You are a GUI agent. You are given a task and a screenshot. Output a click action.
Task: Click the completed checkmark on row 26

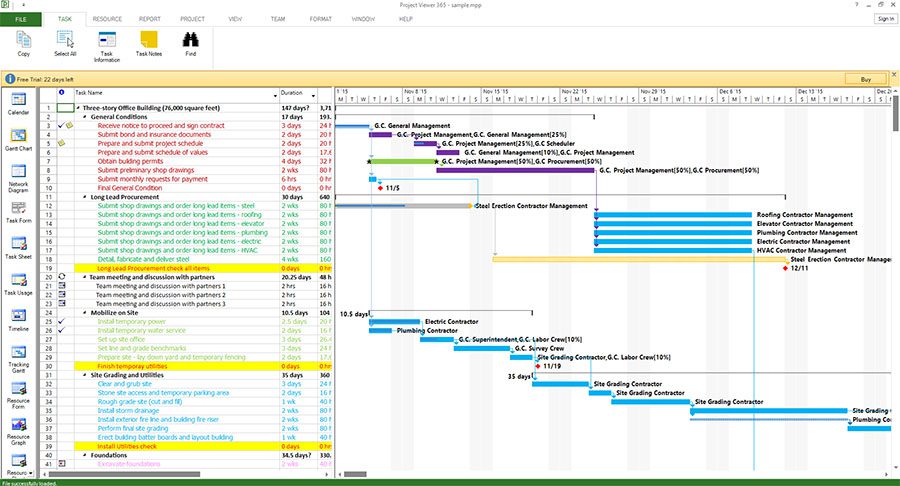(x=61, y=330)
